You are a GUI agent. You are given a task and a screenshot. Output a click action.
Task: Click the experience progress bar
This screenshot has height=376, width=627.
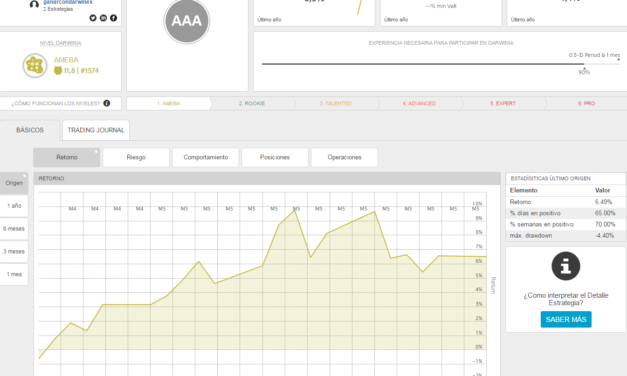tap(441, 64)
